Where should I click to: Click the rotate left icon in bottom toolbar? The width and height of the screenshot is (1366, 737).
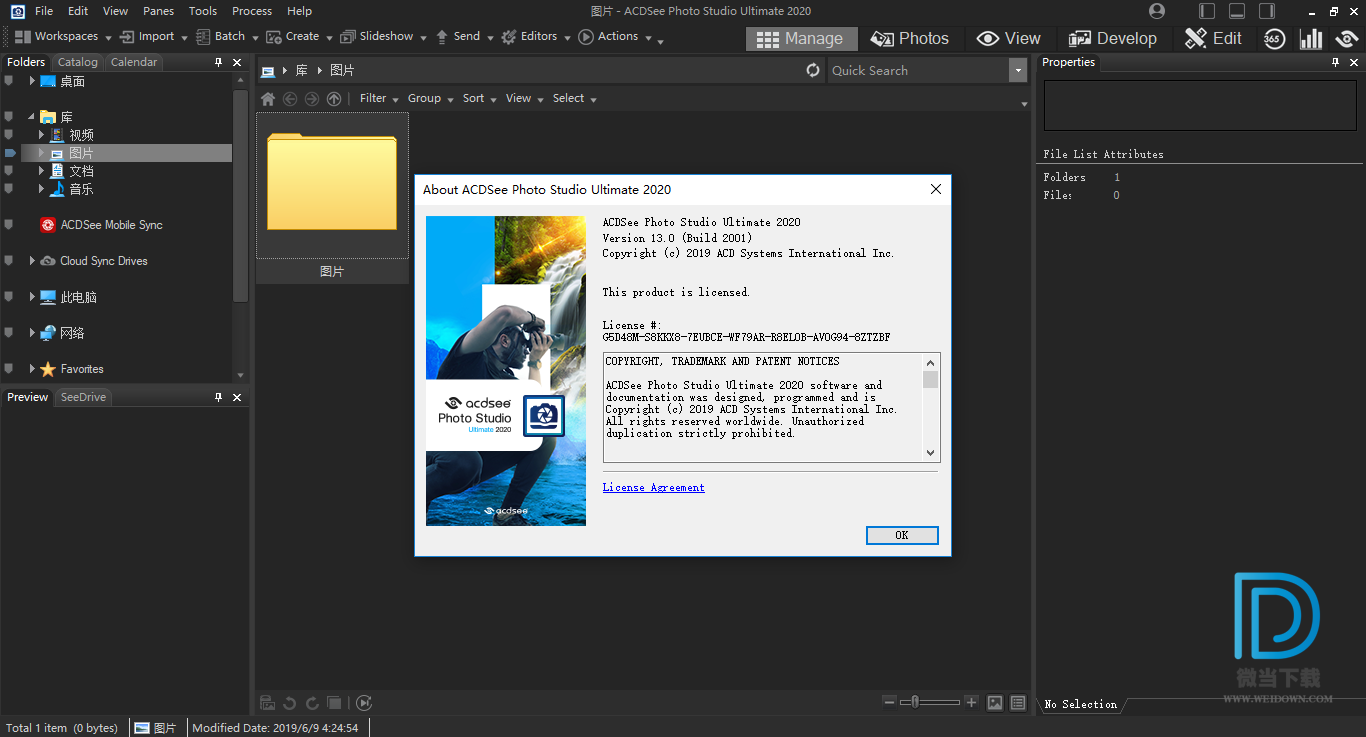[290, 703]
